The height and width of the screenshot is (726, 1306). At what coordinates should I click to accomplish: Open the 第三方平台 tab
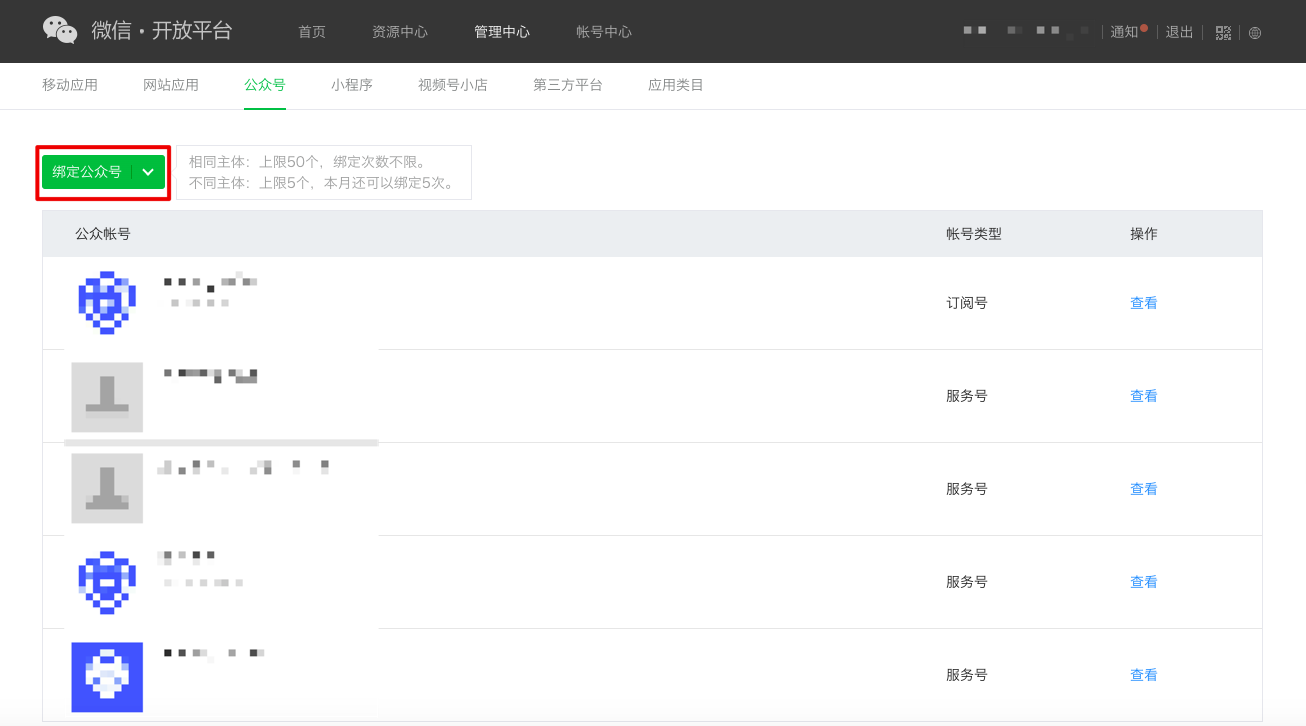568,85
